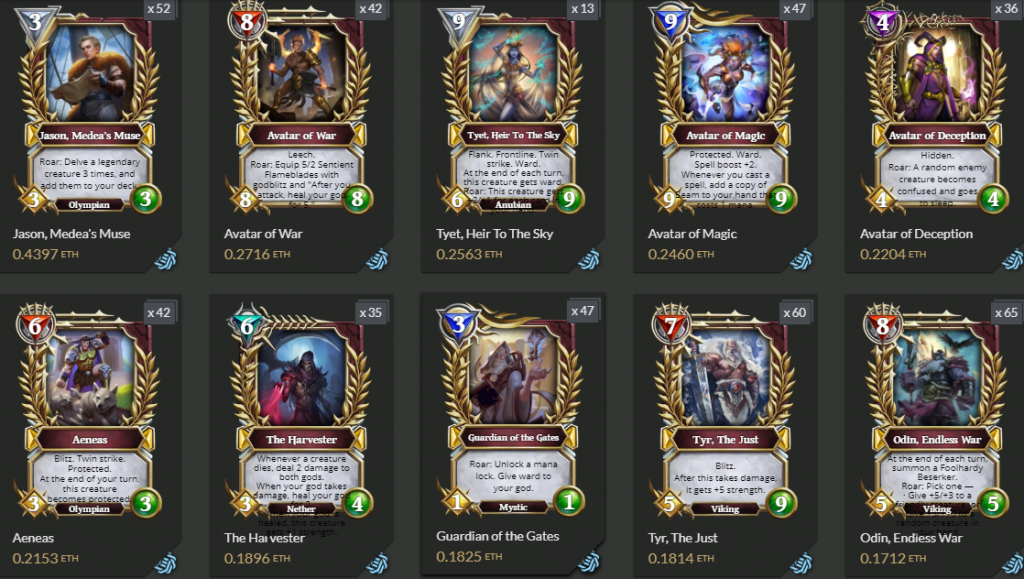The height and width of the screenshot is (579, 1024).
Task: Click blue chain icon under Jason, Medea's Muse
Action: [x=166, y=260]
